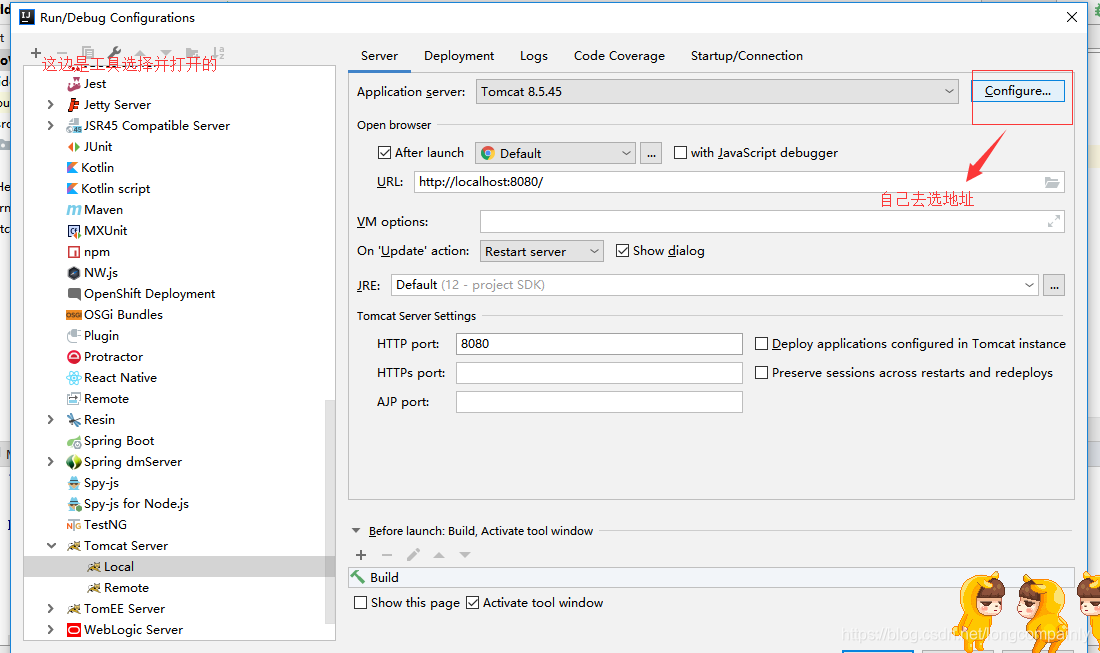Add a before-launch task with plus icon
This screenshot has height=653, width=1100.
(361, 555)
